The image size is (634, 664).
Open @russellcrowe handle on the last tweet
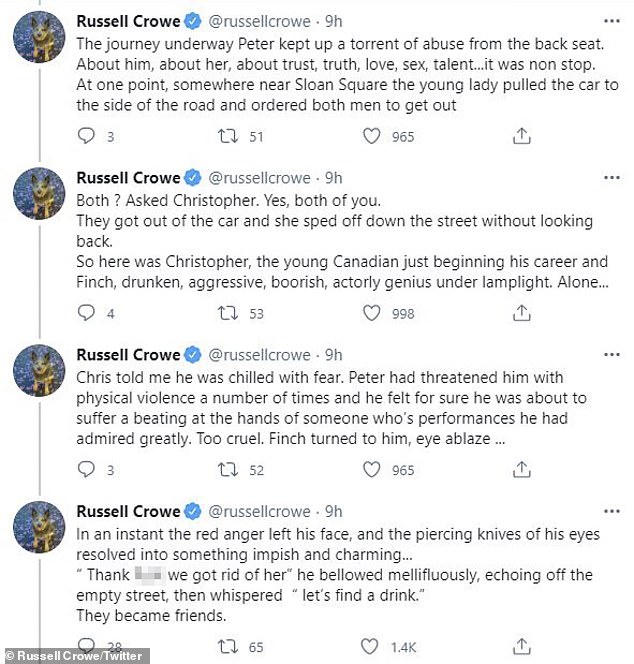click(259, 511)
